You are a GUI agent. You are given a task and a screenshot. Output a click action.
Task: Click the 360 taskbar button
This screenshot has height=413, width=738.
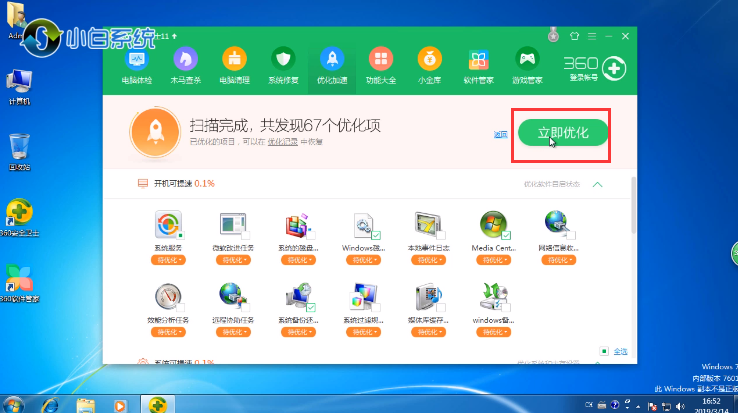pyautogui.click(x=158, y=405)
